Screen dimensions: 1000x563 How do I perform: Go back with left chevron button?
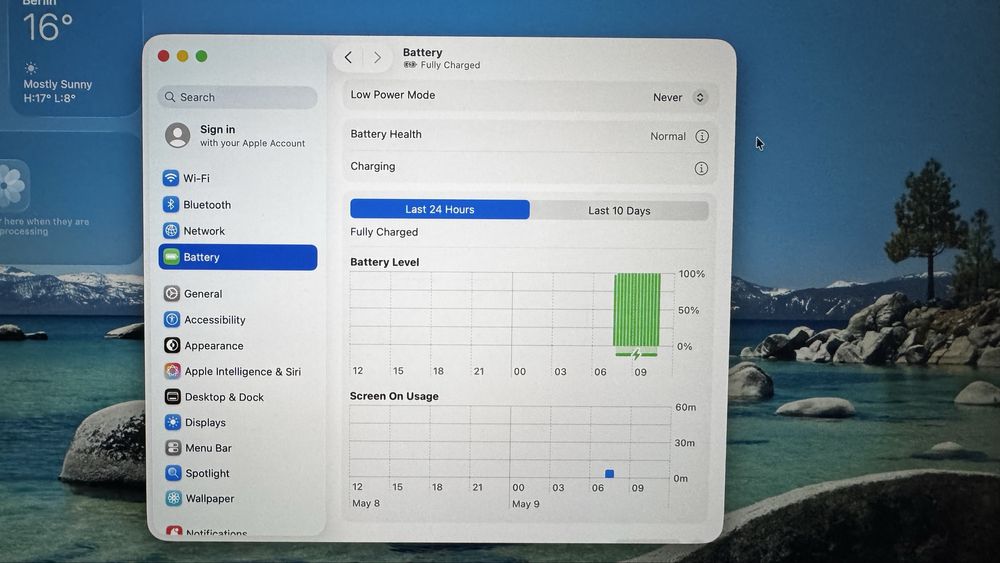click(348, 57)
